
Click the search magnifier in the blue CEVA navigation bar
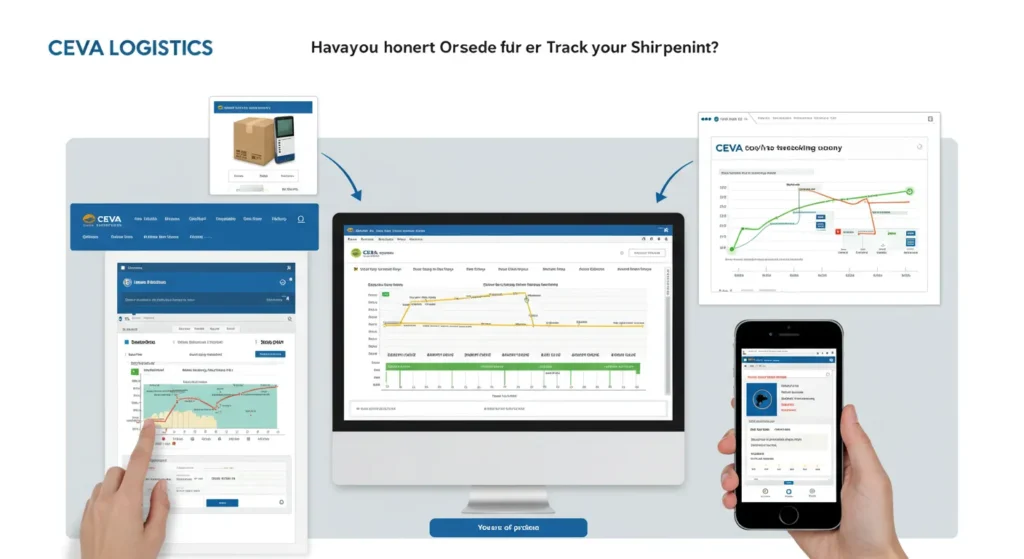tap(301, 219)
